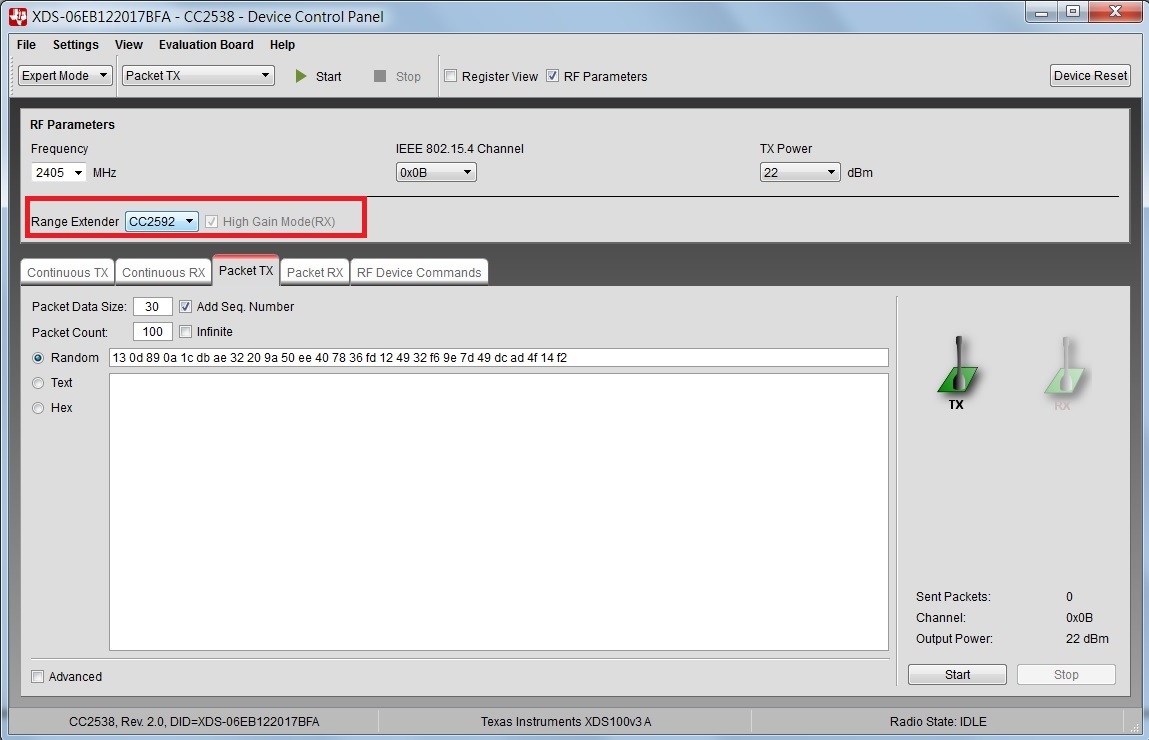Select the Hex payload radio button
This screenshot has height=740, width=1149.
pos(38,408)
